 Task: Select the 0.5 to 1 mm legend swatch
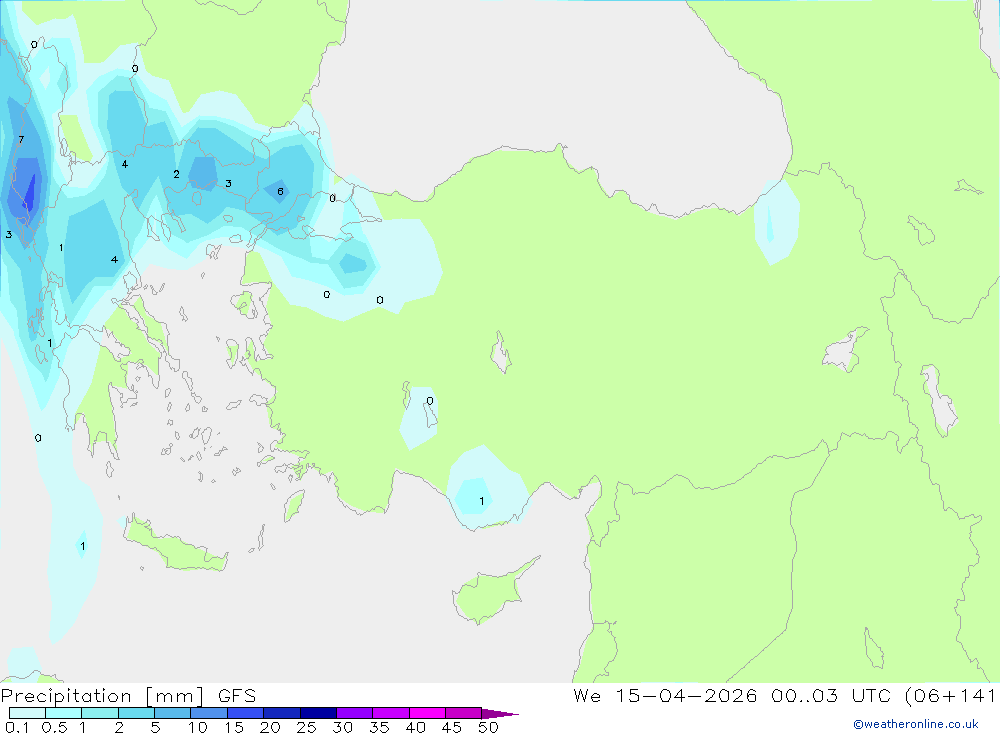pos(64,713)
